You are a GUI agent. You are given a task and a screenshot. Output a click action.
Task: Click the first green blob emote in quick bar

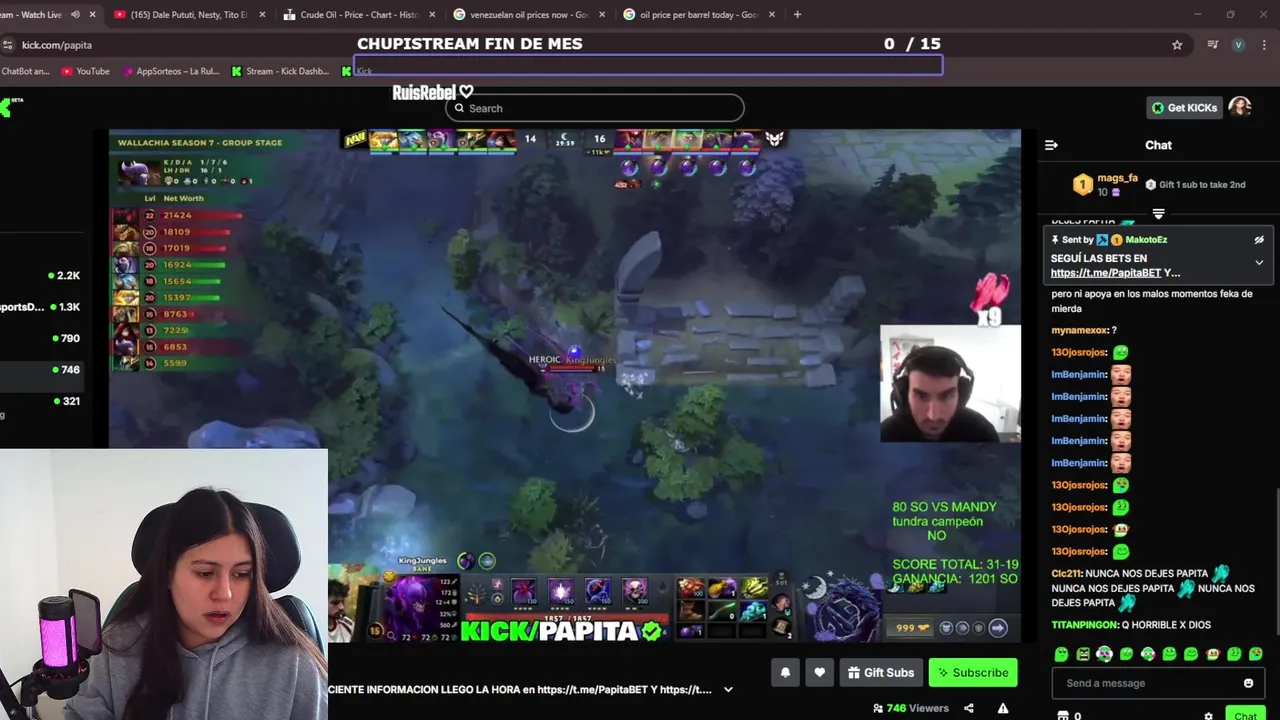[x=1061, y=654]
